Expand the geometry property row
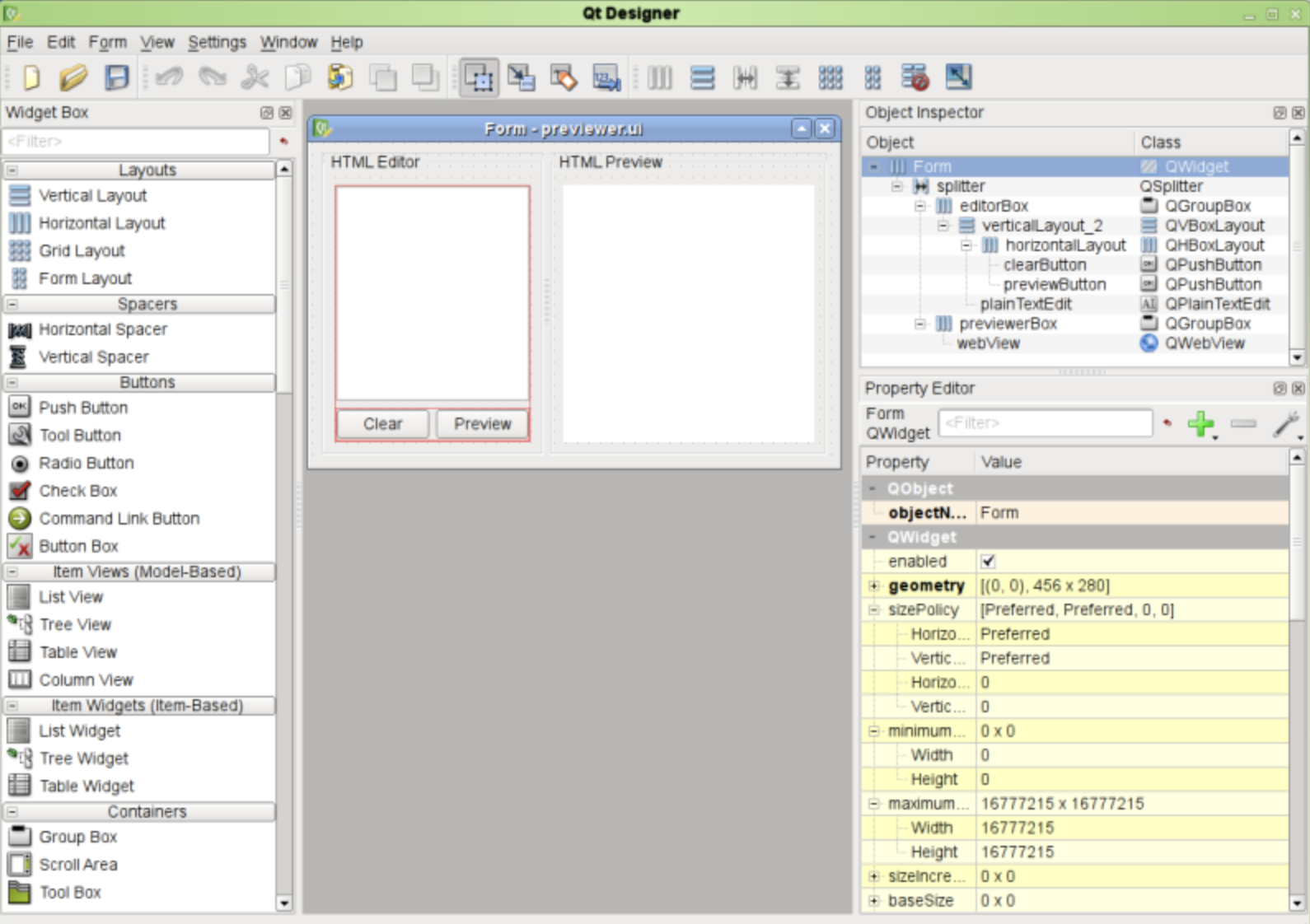 [x=874, y=586]
